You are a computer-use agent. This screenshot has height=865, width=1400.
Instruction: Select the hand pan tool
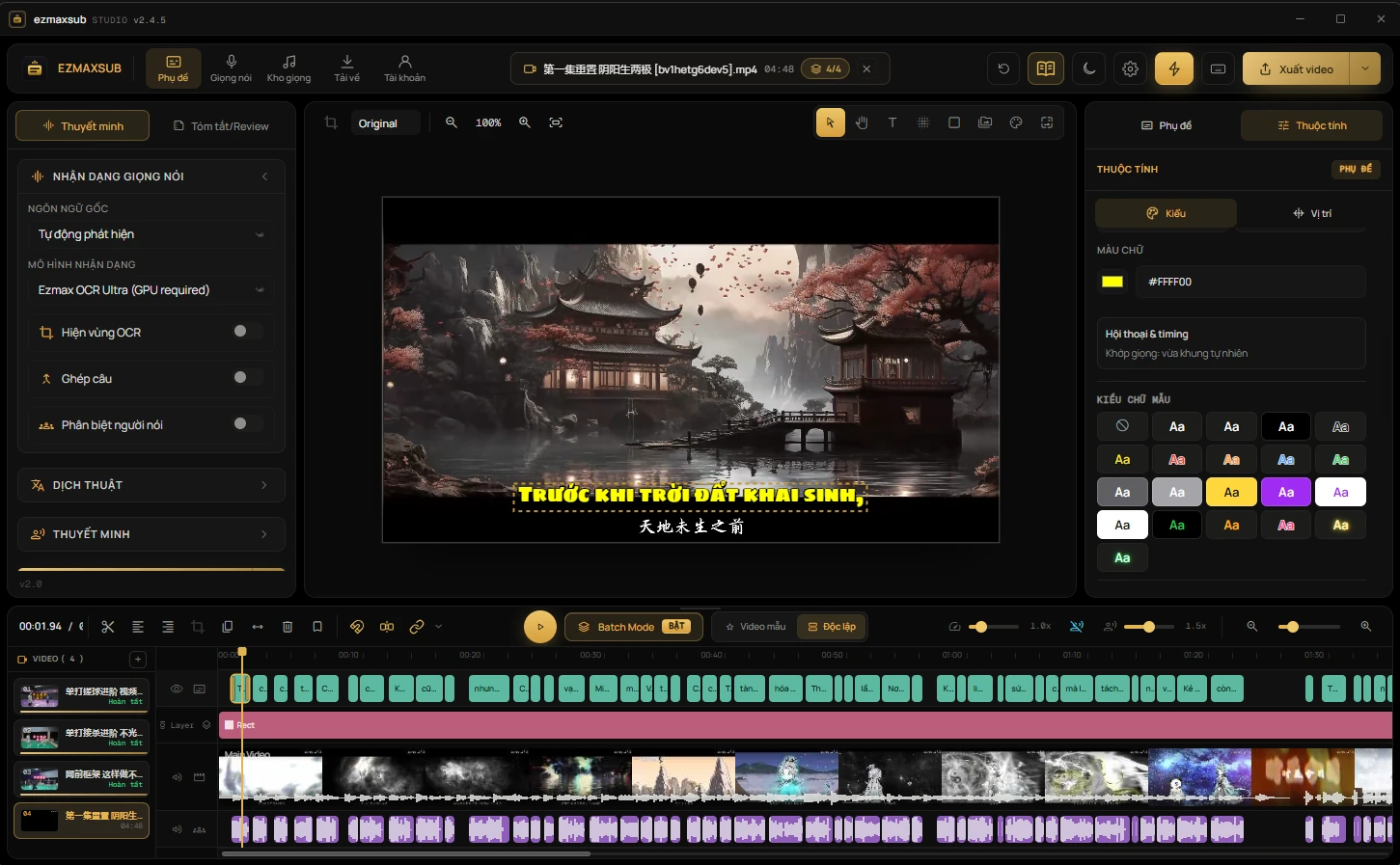862,122
